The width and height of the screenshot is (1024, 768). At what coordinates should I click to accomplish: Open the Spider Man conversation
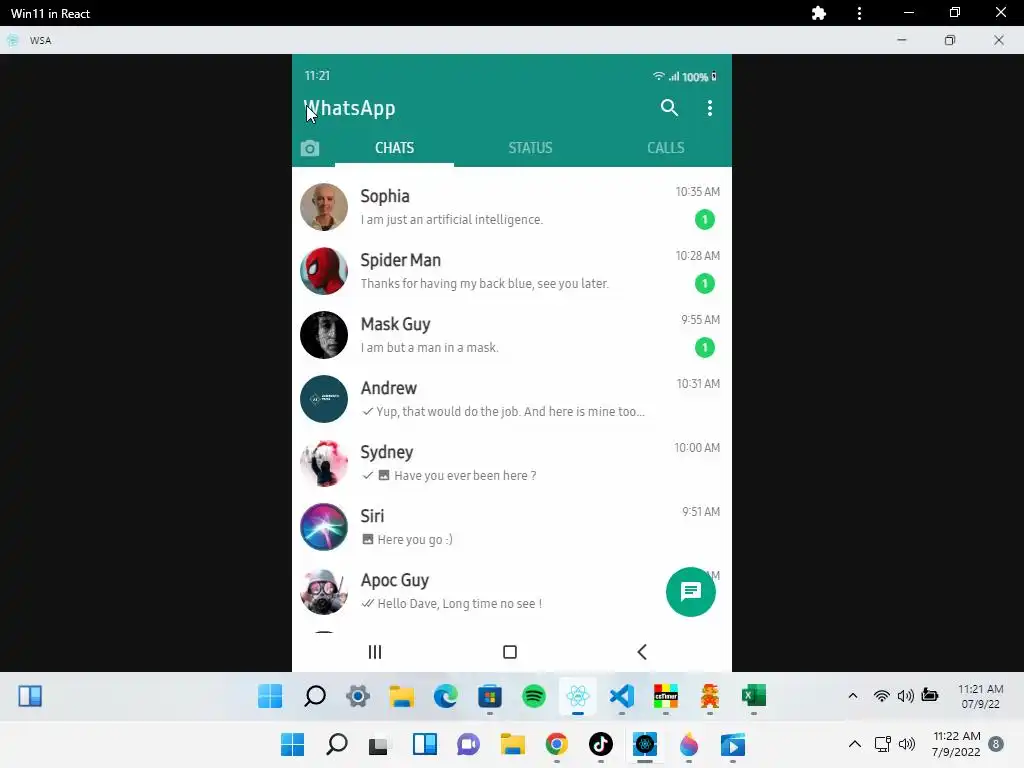click(512, 271)
